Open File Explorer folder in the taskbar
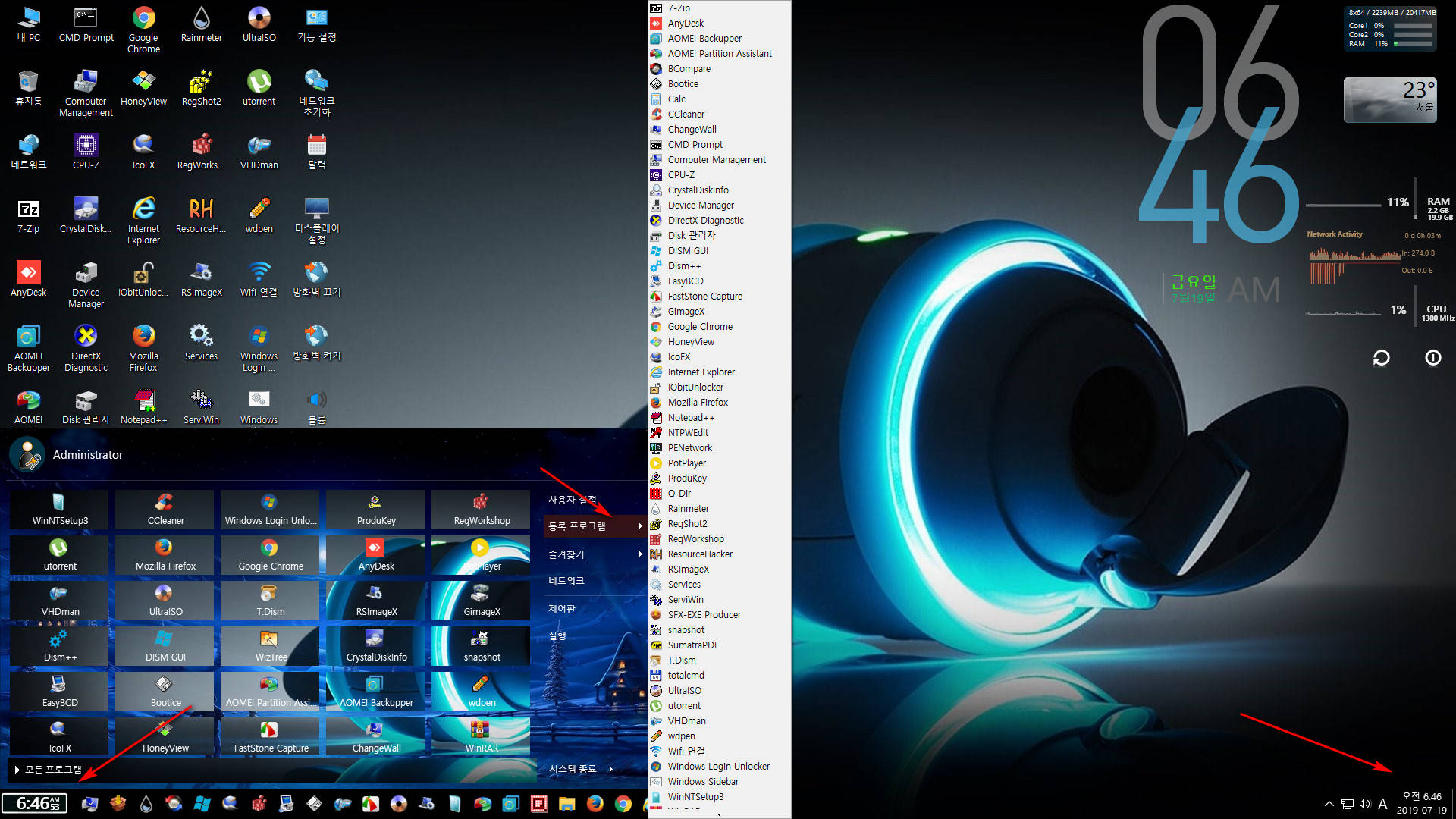The image size is (1456, 819). click(567, 804)
